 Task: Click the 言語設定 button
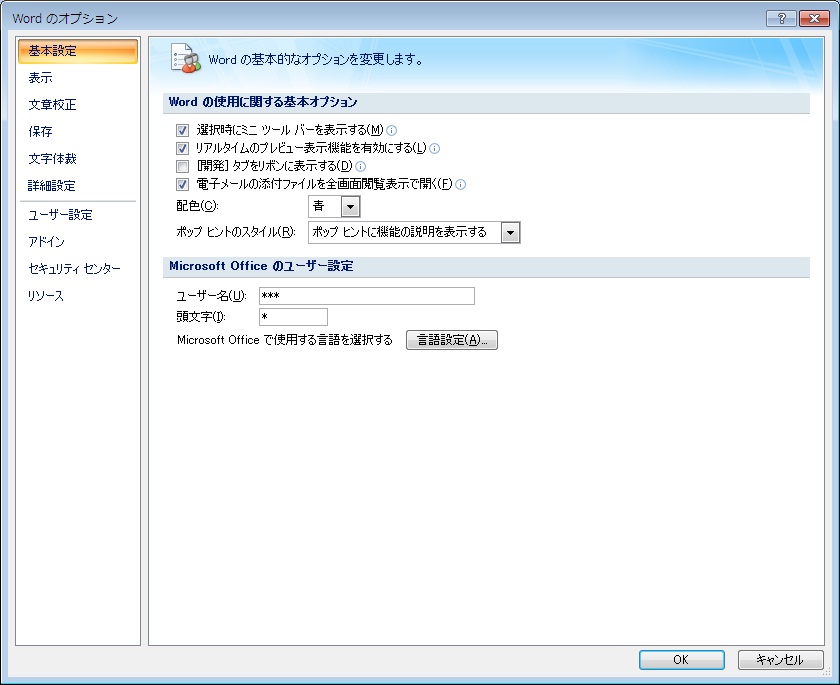click(x=452, y=340)
